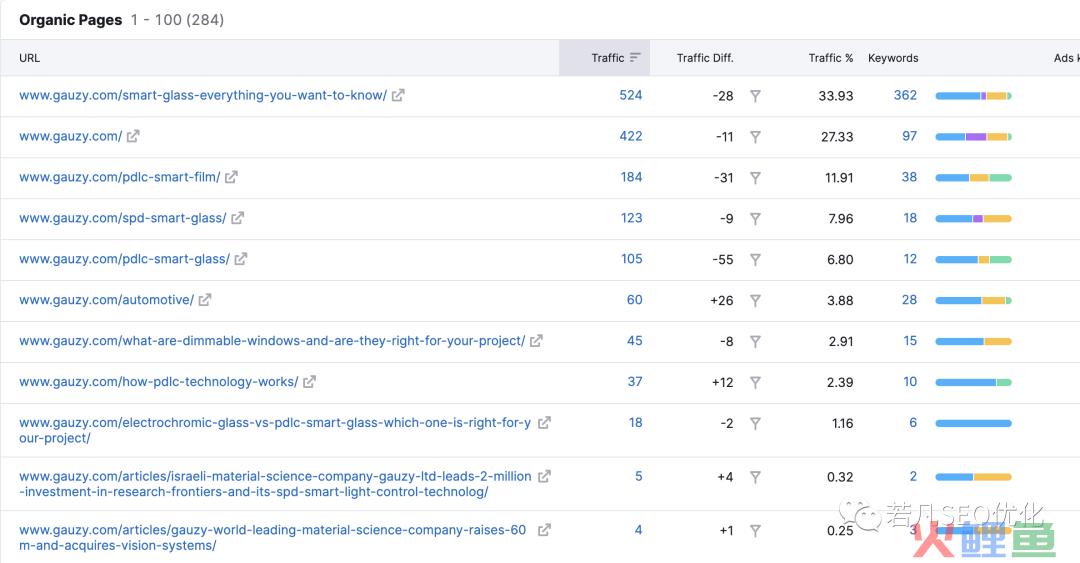Click filter icon in the +1 traffic diff row
Viewport: 1080px width, 563px height.
pos(756,531)
